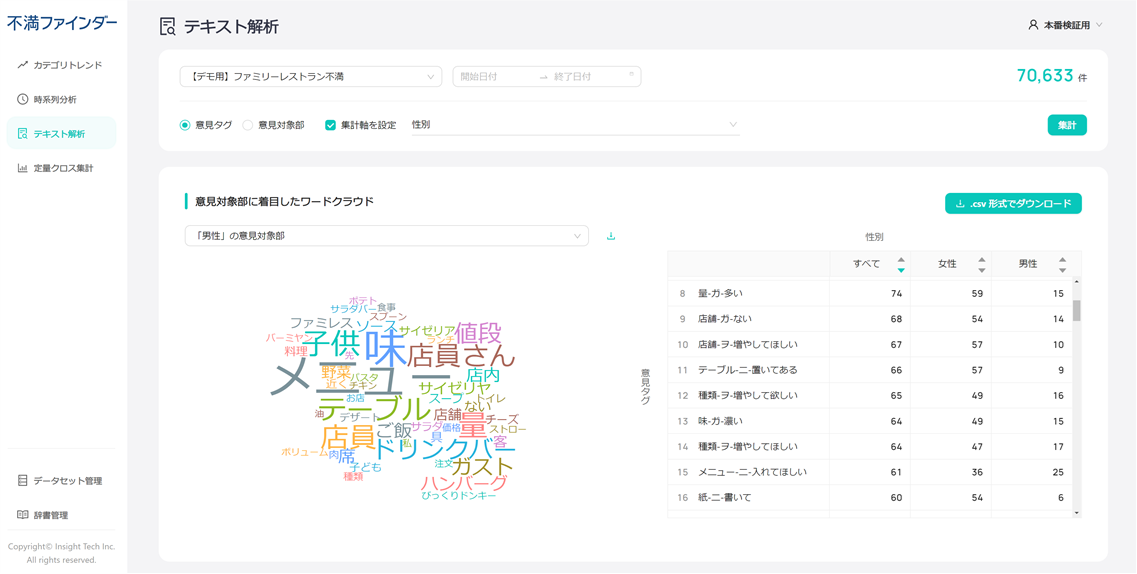Open the 本番検証用 account menu
The width and height of the screenshot is (1137, 574).
(x=1066, y=25)
